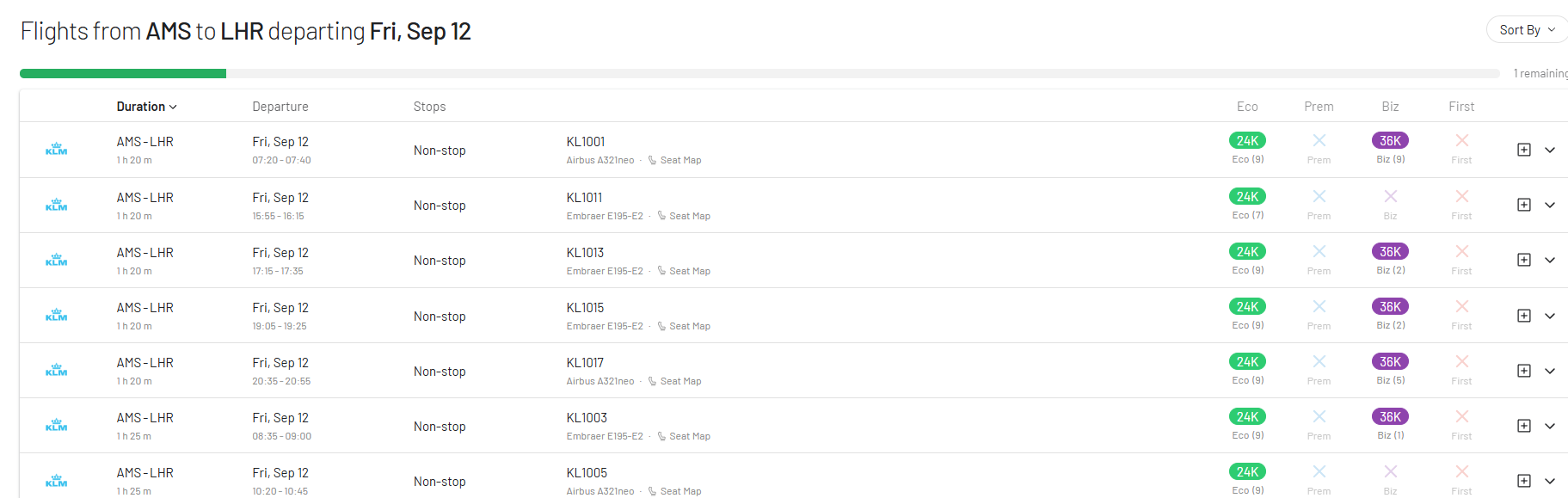The height and width of the screenshot is (498, 1568).
Task: Expand details for flight KL1011
Action: [x=1550, y=206]
